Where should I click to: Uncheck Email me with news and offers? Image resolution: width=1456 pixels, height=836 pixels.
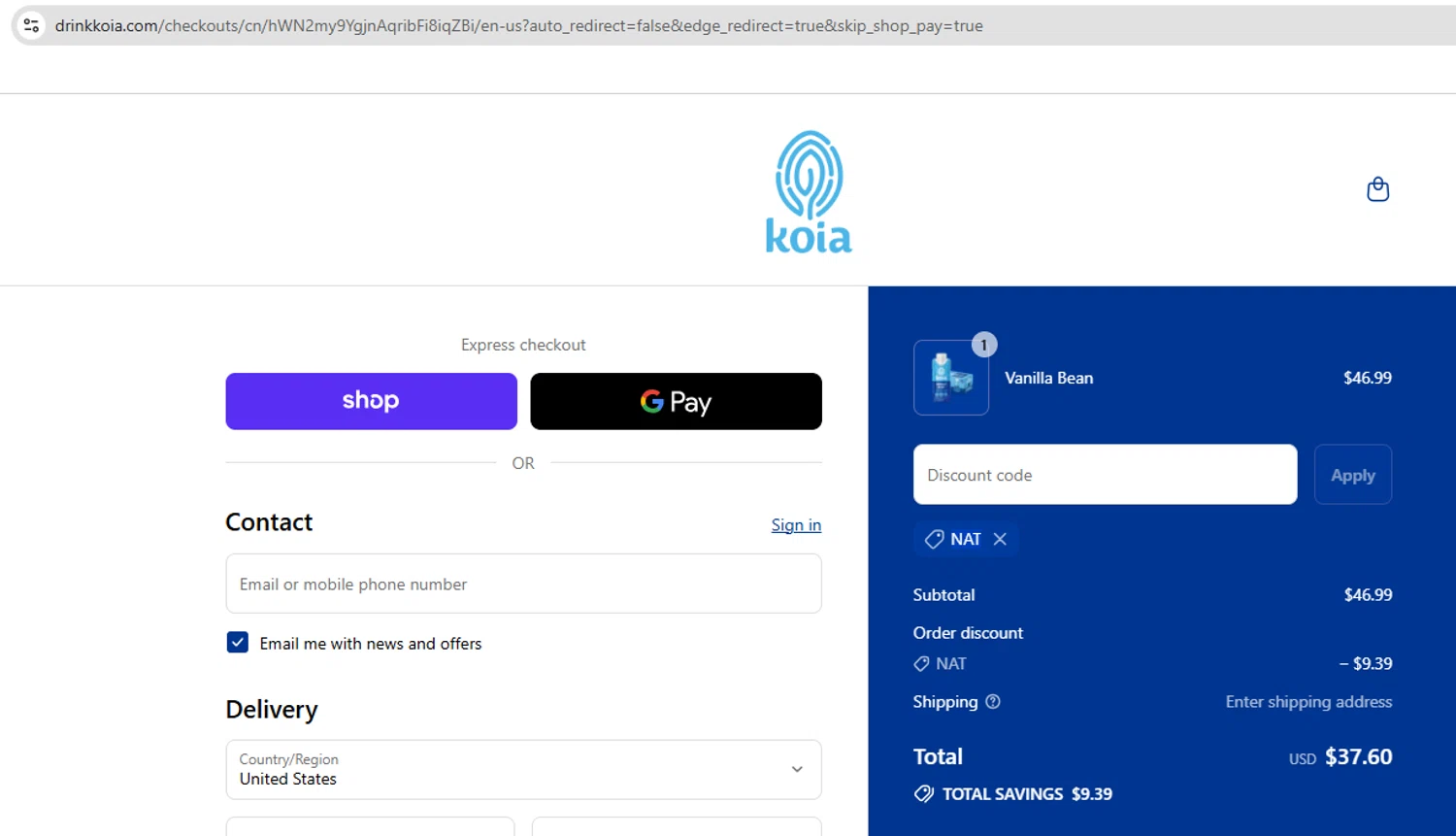[x=238, y=643]
